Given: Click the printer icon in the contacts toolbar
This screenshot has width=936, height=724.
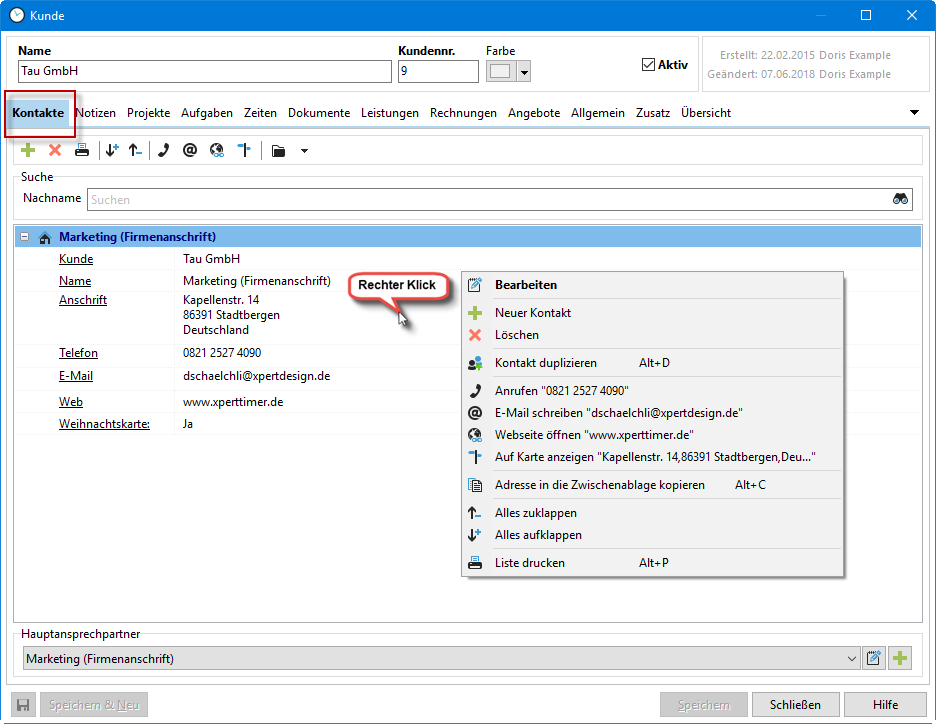Looking at the screenshot, I should pos(82,151).
